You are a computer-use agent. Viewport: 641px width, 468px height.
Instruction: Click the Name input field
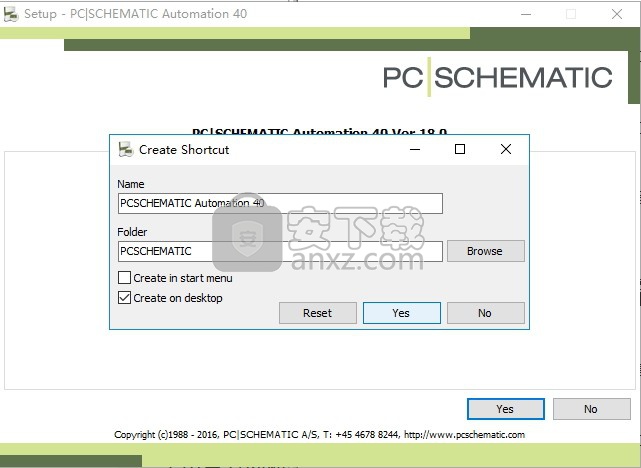click(x=280, y=203)
